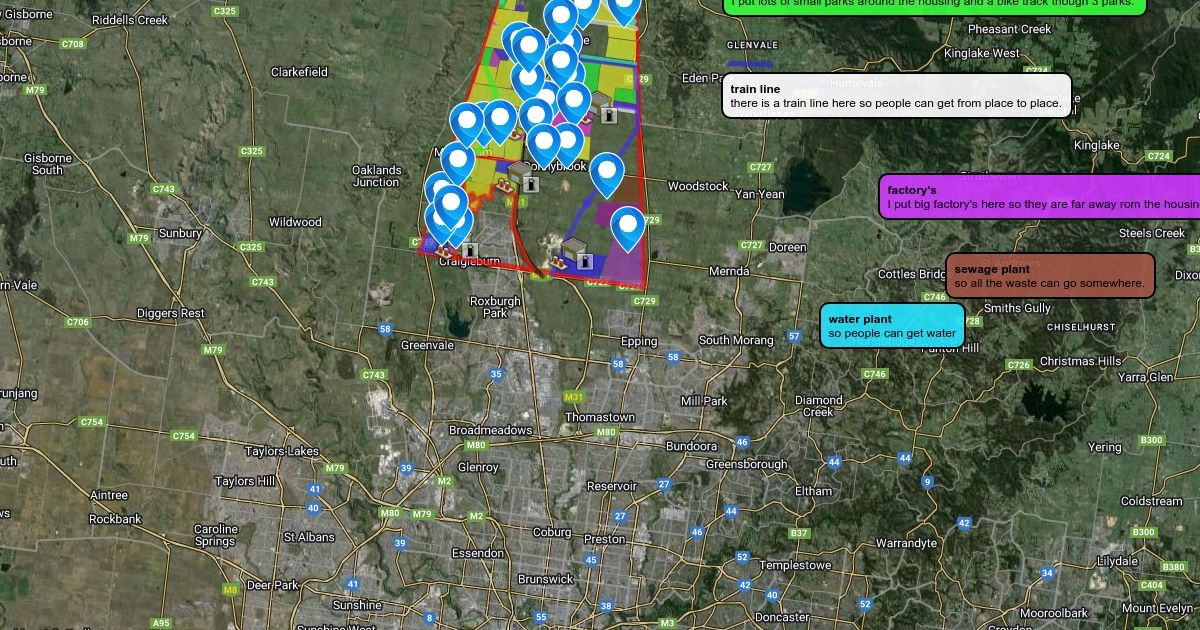
Task: Click fuel pump icon below Donnybrook warehouse
Action: [x=531, y=185]
